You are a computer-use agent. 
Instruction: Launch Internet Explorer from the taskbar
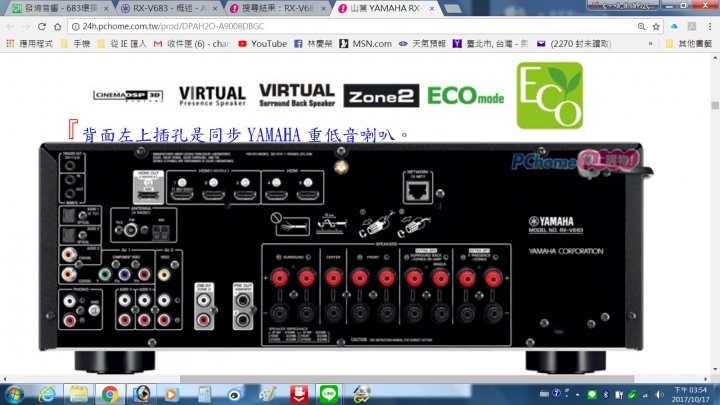click(47, 394)
